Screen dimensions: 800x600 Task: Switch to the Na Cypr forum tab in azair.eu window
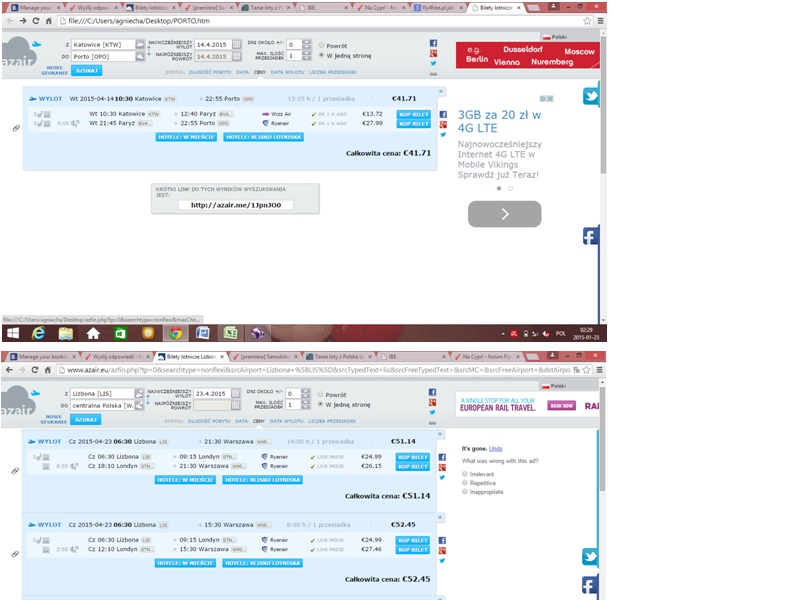pos(487,357)
